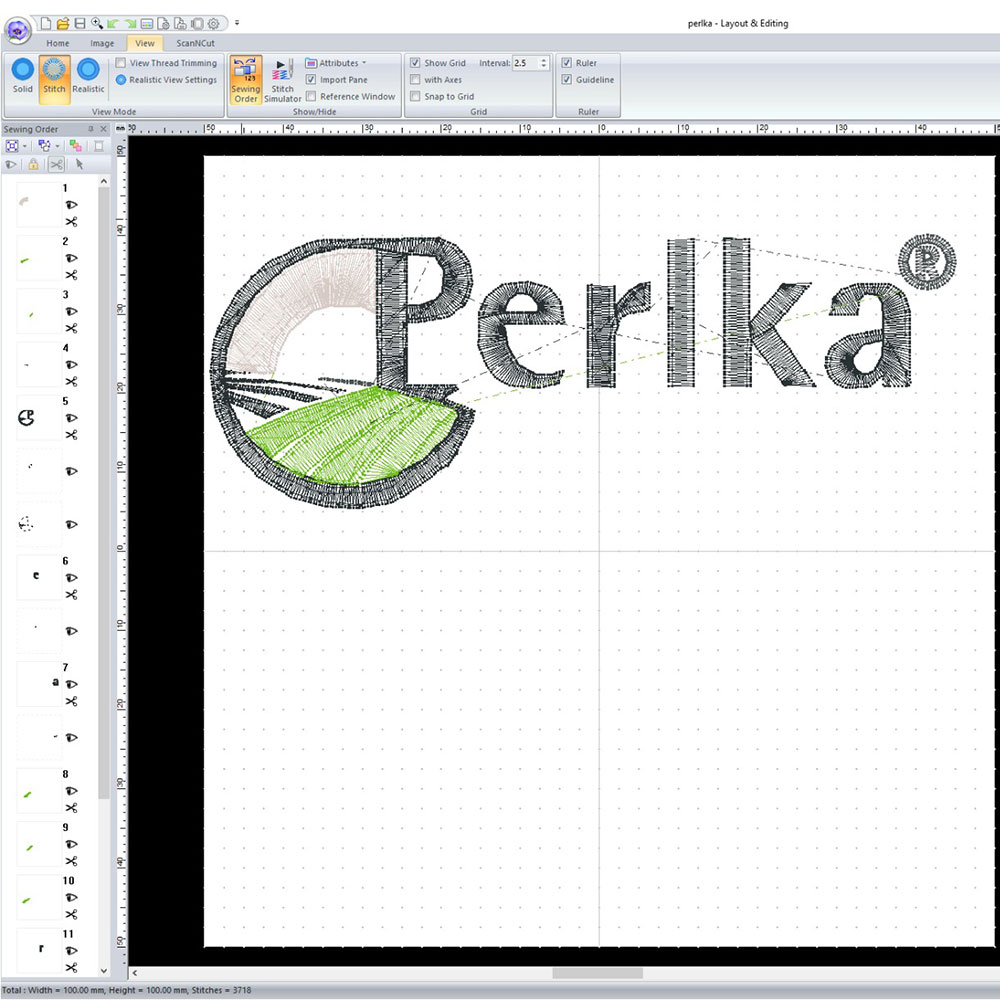Enable View Thread Trimming checkbox
The height and width of the screenshot is (1000, 1000).
pos(121,63)
